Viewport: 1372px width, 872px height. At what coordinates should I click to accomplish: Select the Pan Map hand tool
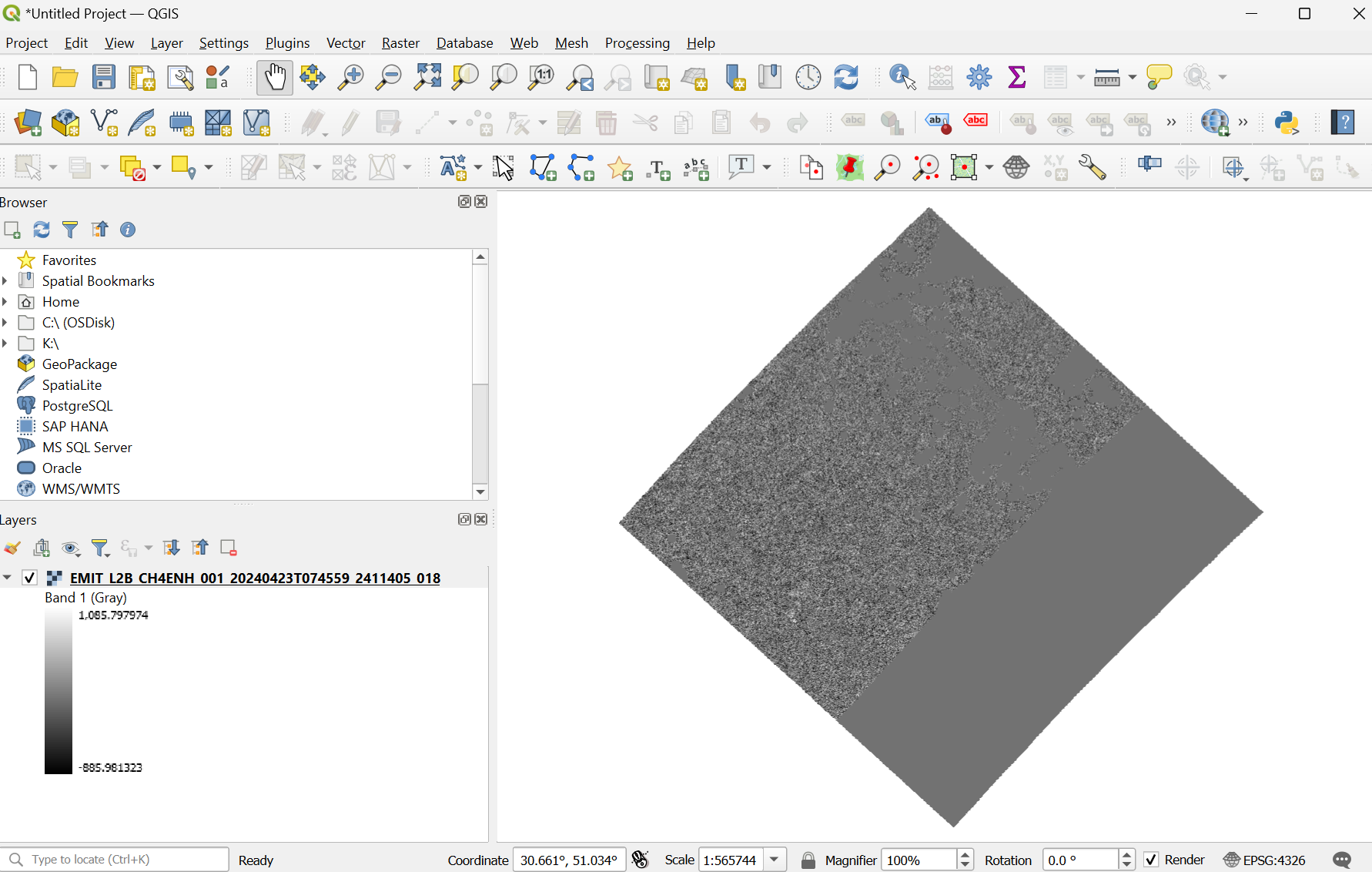(274, 77)
